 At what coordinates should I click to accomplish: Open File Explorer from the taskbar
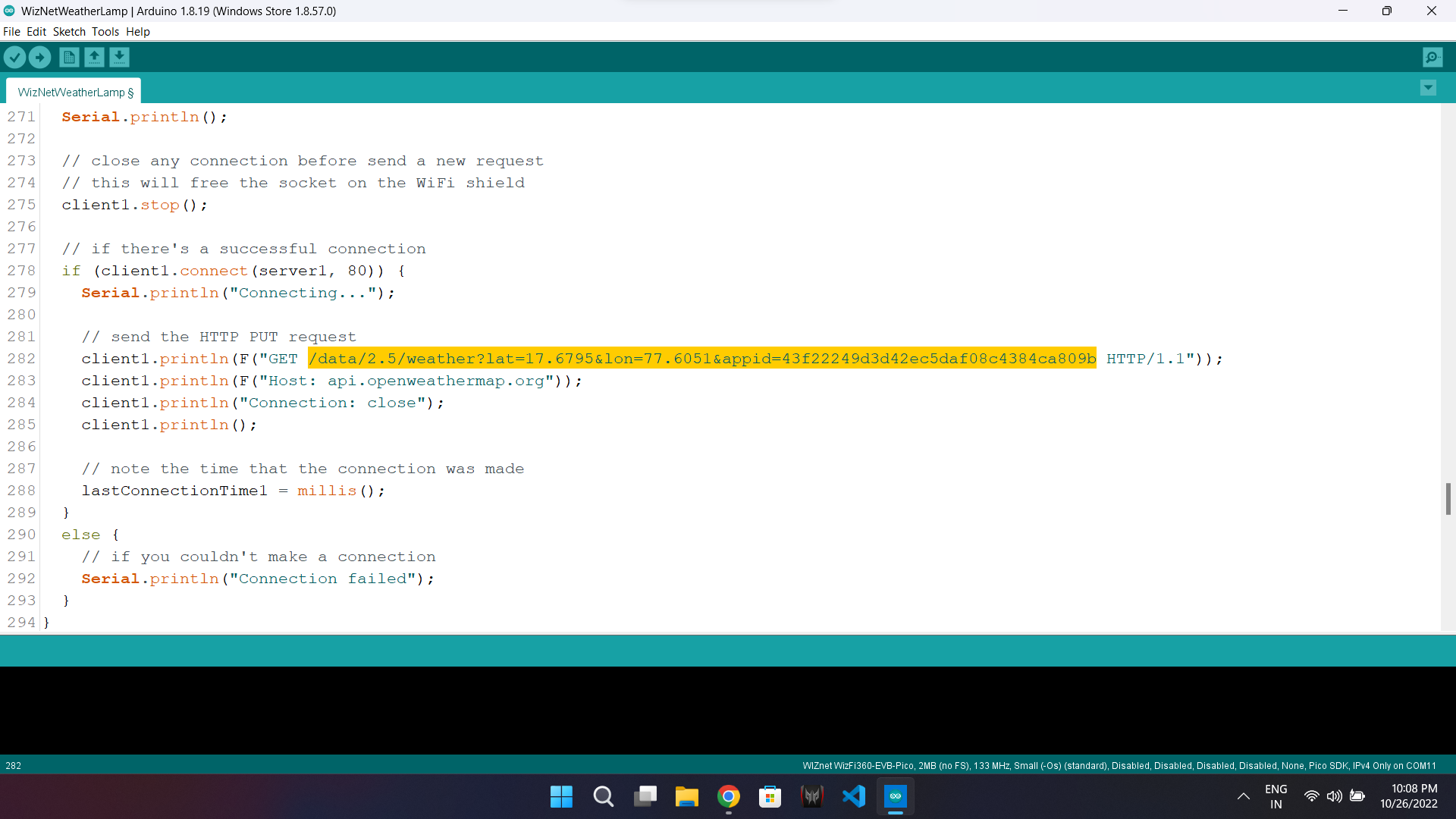[686, 797]
